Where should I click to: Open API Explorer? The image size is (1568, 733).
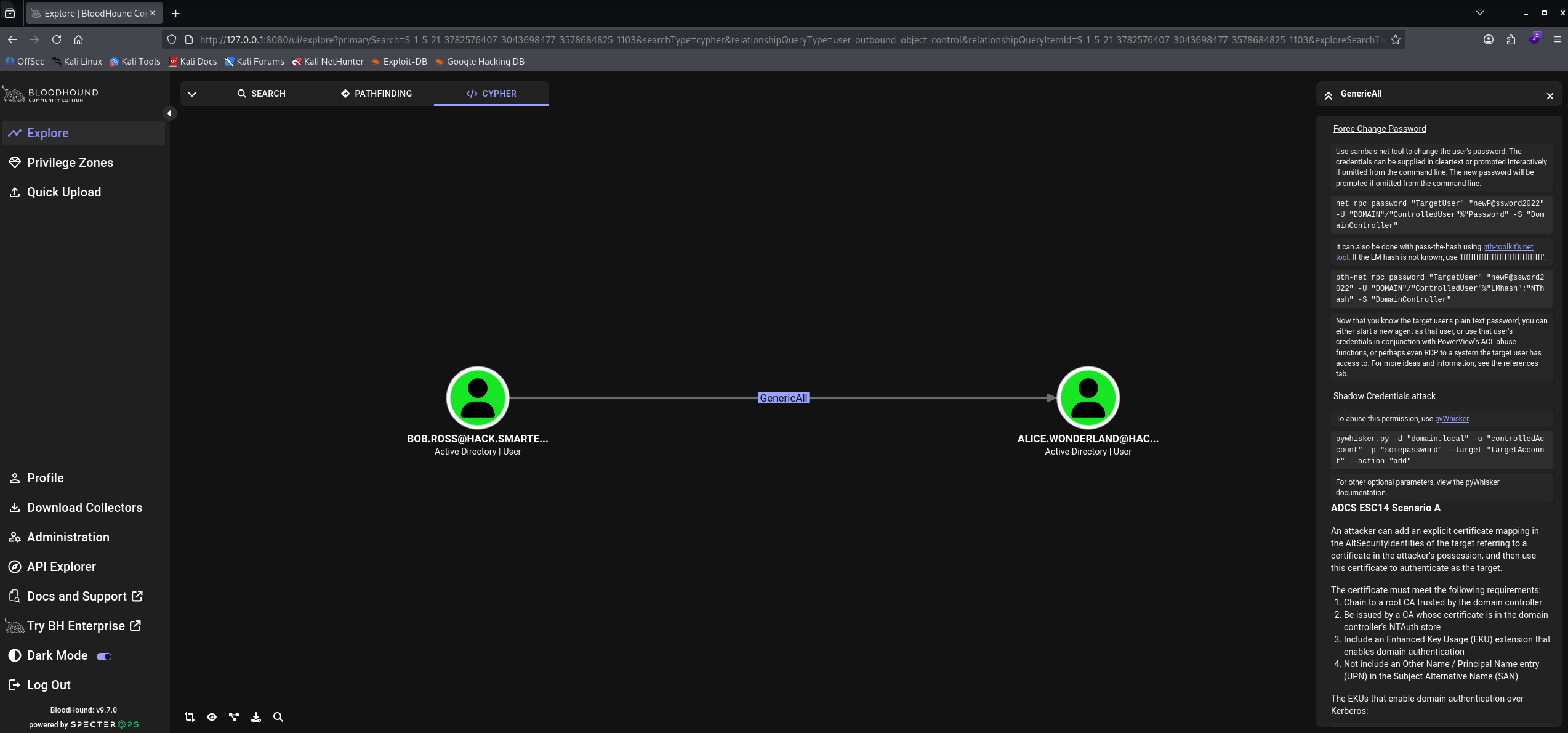coord(84,567)
